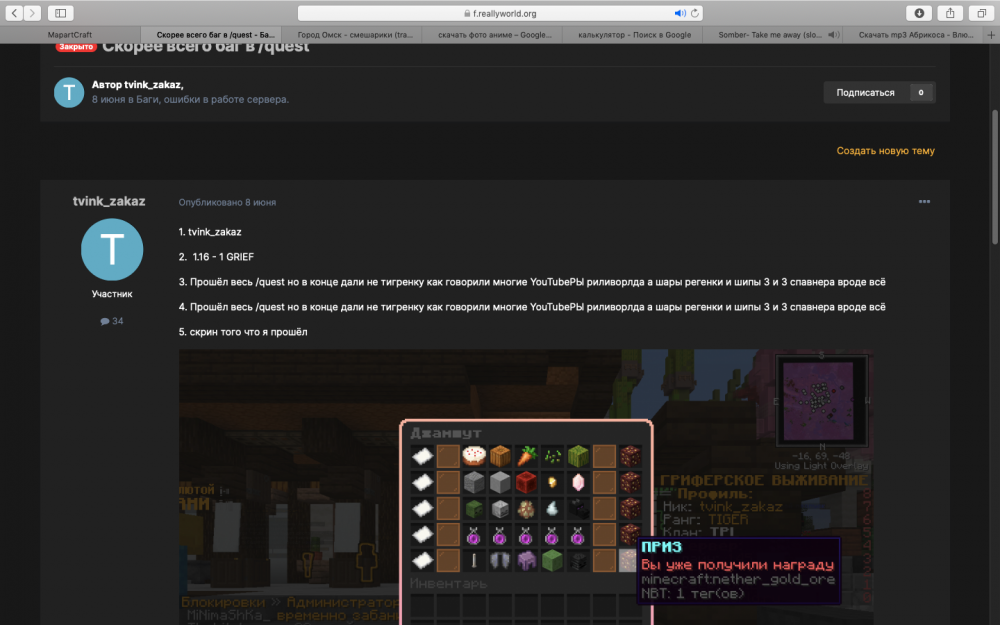This screenshot has width=1000, height=625.
Task: Focus the f.reallyworld.org address bar
Action: click(x=500, y=13)
